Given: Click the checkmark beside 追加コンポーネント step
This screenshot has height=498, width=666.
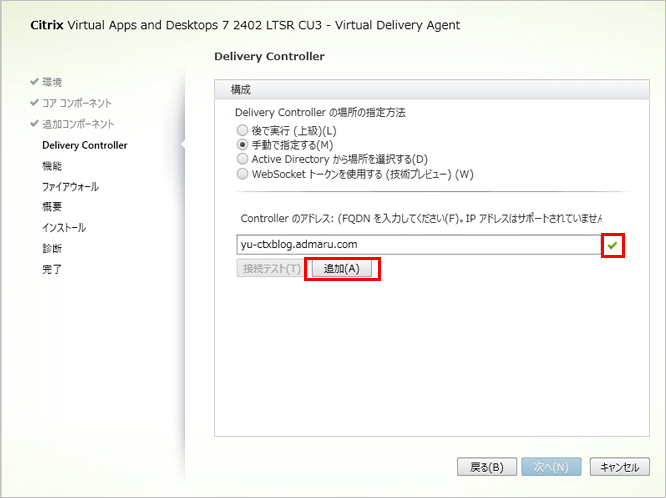Looking at the screenshot, I should [34, 124].
